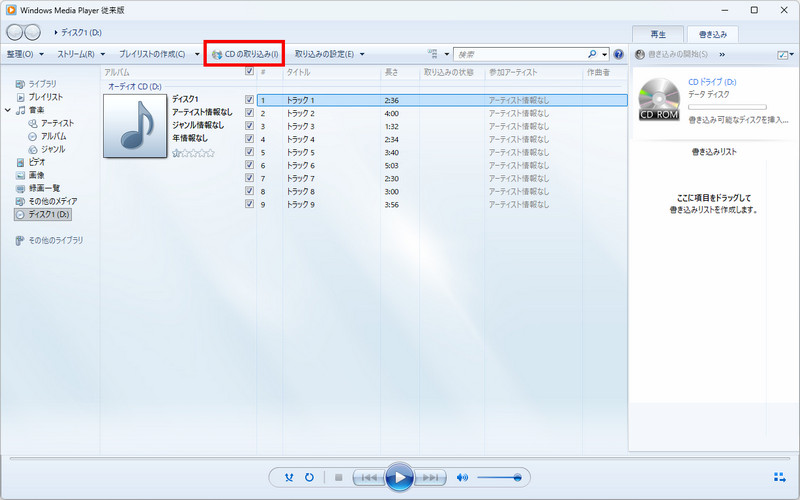Click the ディスク1 (D:) breadcrumb
The image size is (800, 500).
(x=81, y=32)
